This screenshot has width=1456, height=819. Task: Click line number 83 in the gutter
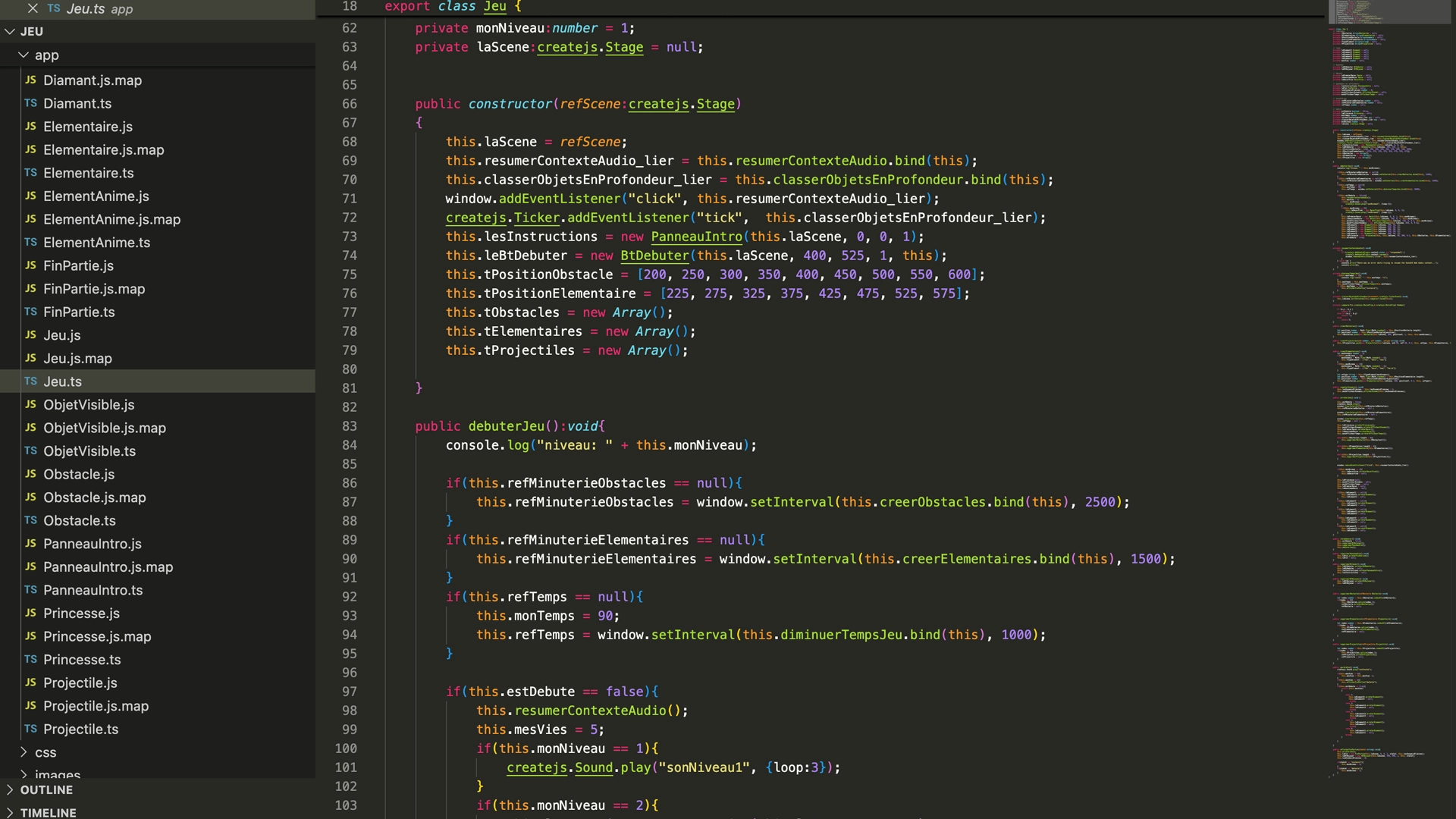[x=349, y=426]
